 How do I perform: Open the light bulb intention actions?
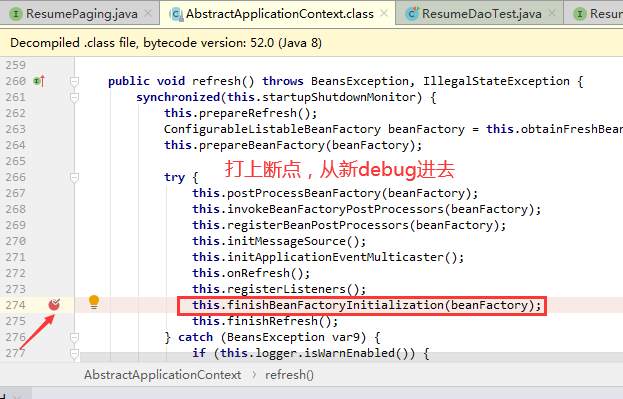(x=94, y=302)
